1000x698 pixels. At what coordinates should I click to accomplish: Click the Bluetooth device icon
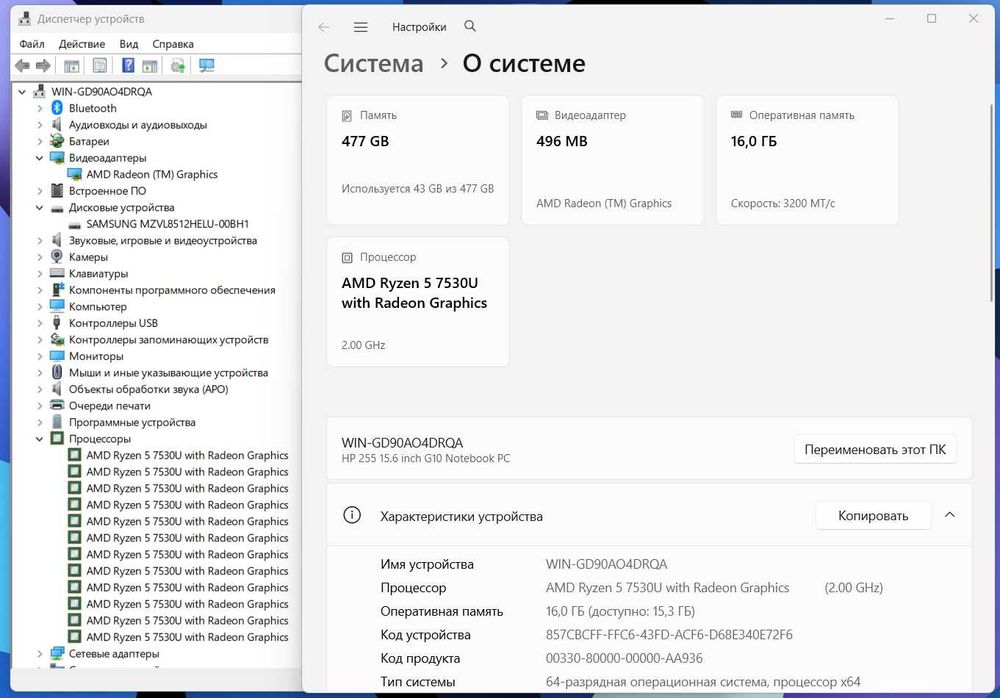click(57, 108)
